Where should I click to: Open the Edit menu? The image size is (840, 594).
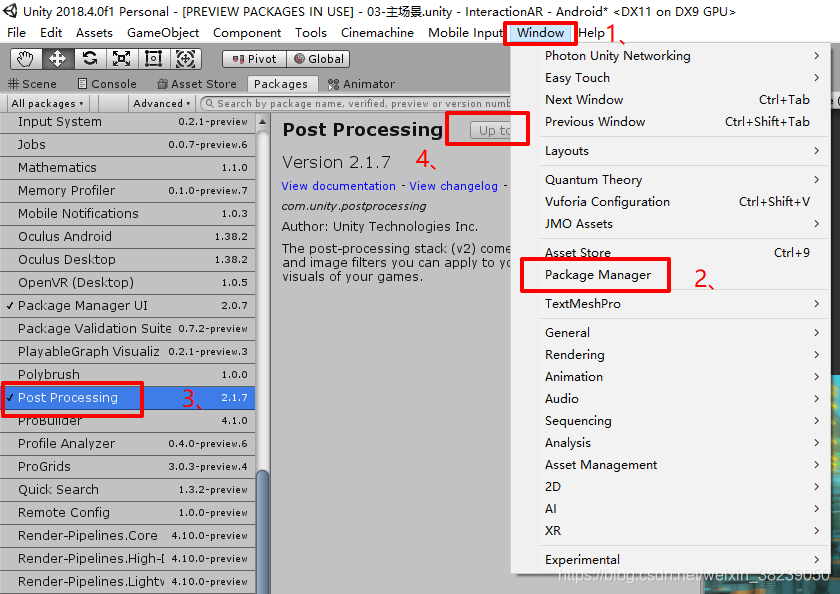pos(51,33)
